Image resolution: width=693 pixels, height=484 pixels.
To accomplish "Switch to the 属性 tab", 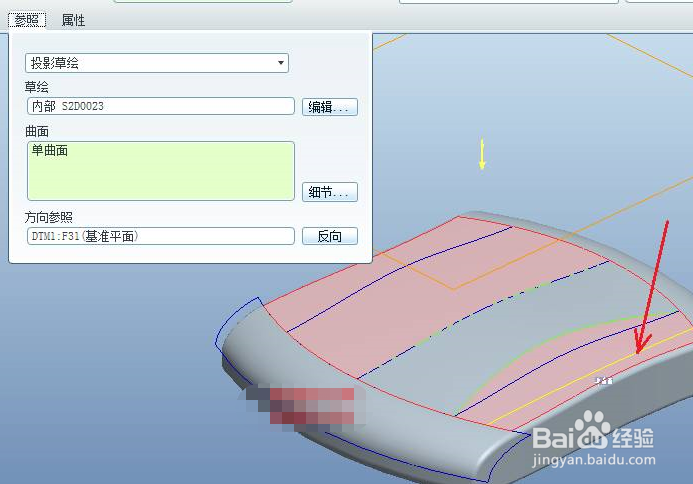I will tap(73, 20).
